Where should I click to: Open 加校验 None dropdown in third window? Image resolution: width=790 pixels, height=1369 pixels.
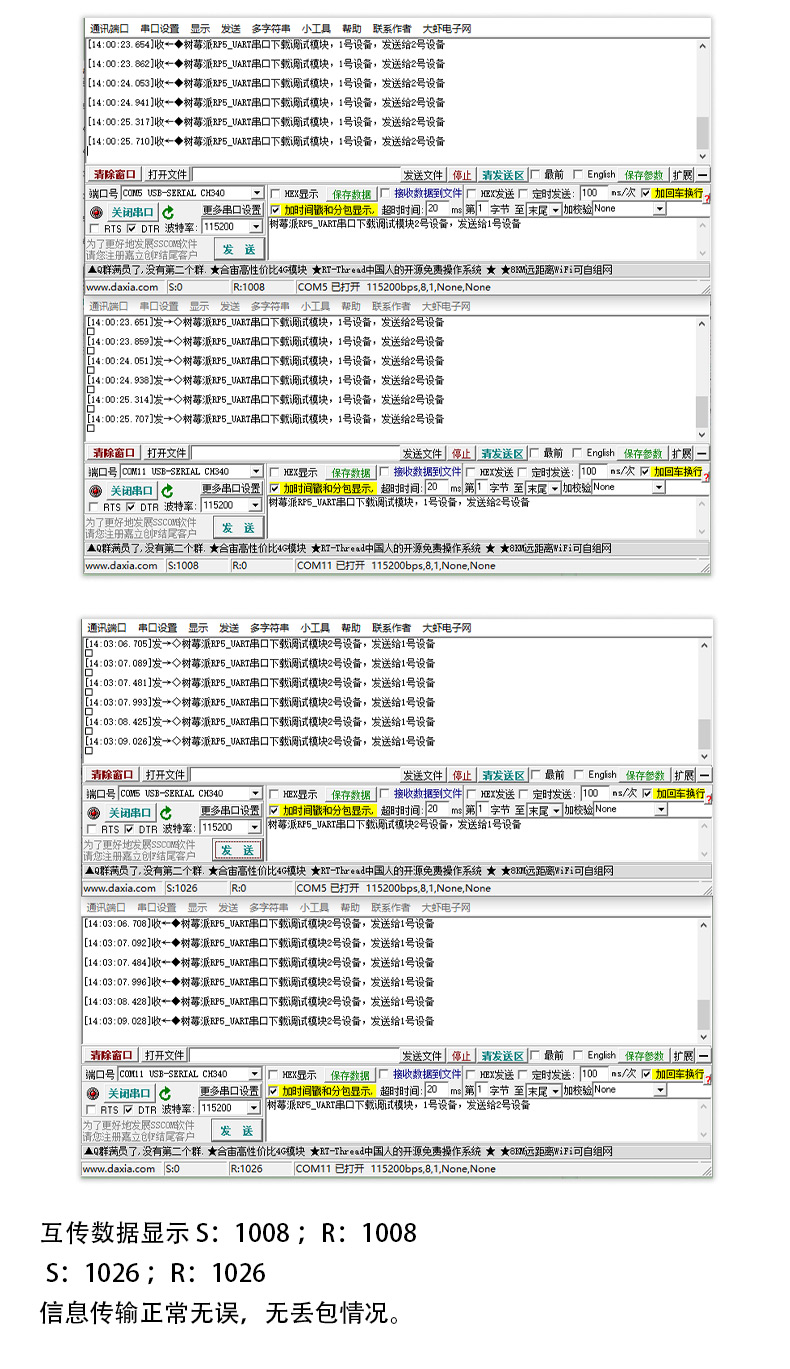[659, 810]
